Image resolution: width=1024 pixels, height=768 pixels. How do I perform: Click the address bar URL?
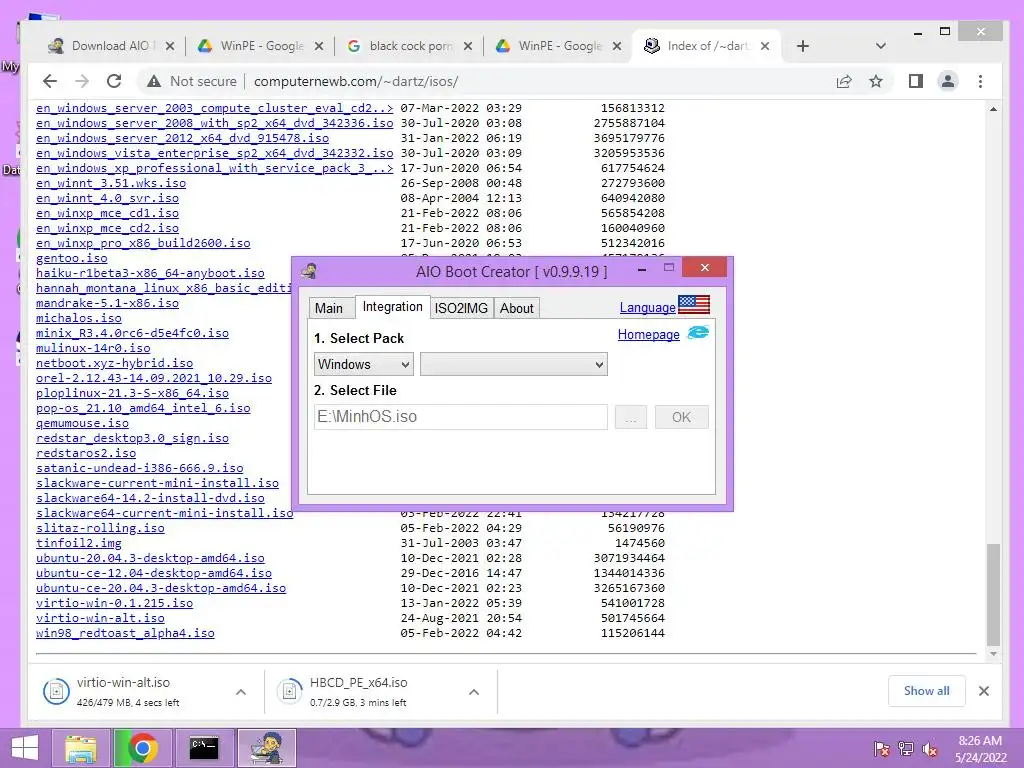pos(356,81)
